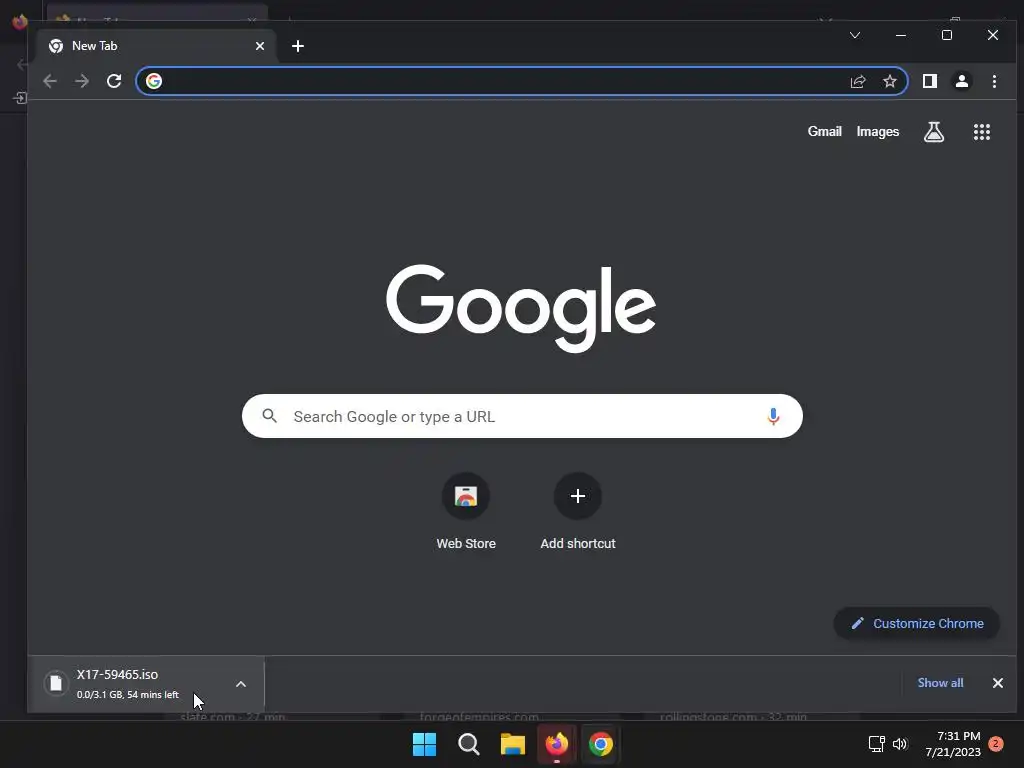The width and height of the screenshot is (1024, 768).
Task: Click back arrow in background Firefox window
Action: click(22, 64)
